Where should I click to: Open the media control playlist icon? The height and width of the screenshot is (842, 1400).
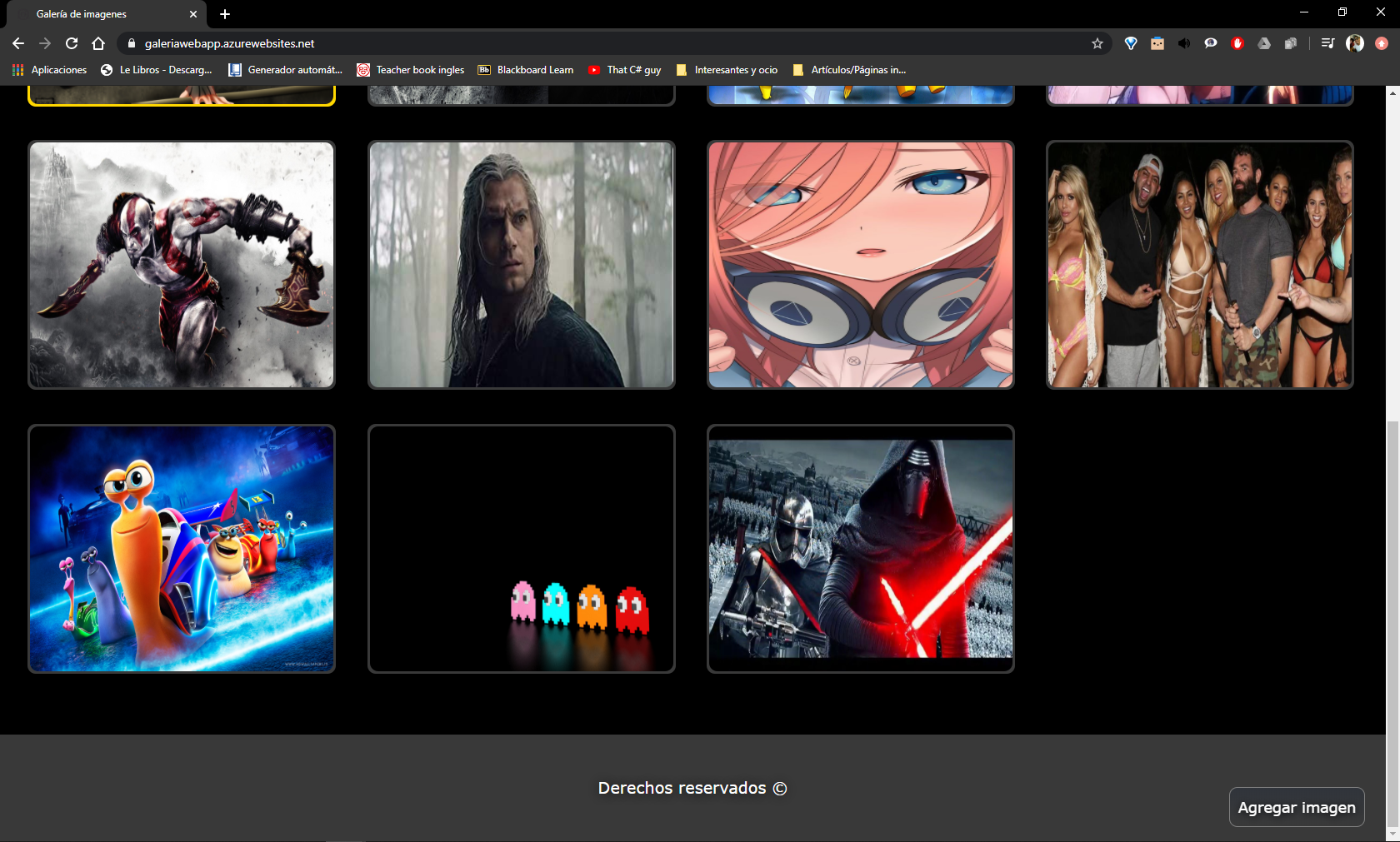point(1327,43)
